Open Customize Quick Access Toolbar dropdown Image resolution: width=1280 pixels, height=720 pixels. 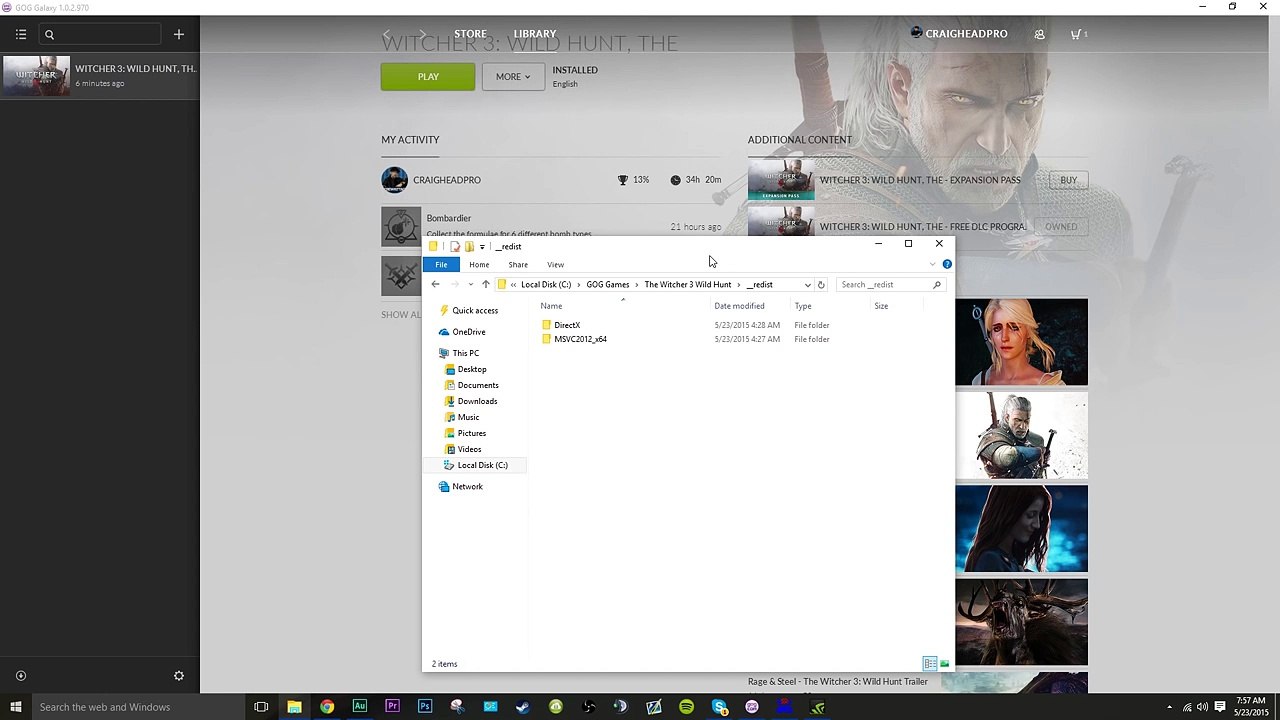point(482,247)
